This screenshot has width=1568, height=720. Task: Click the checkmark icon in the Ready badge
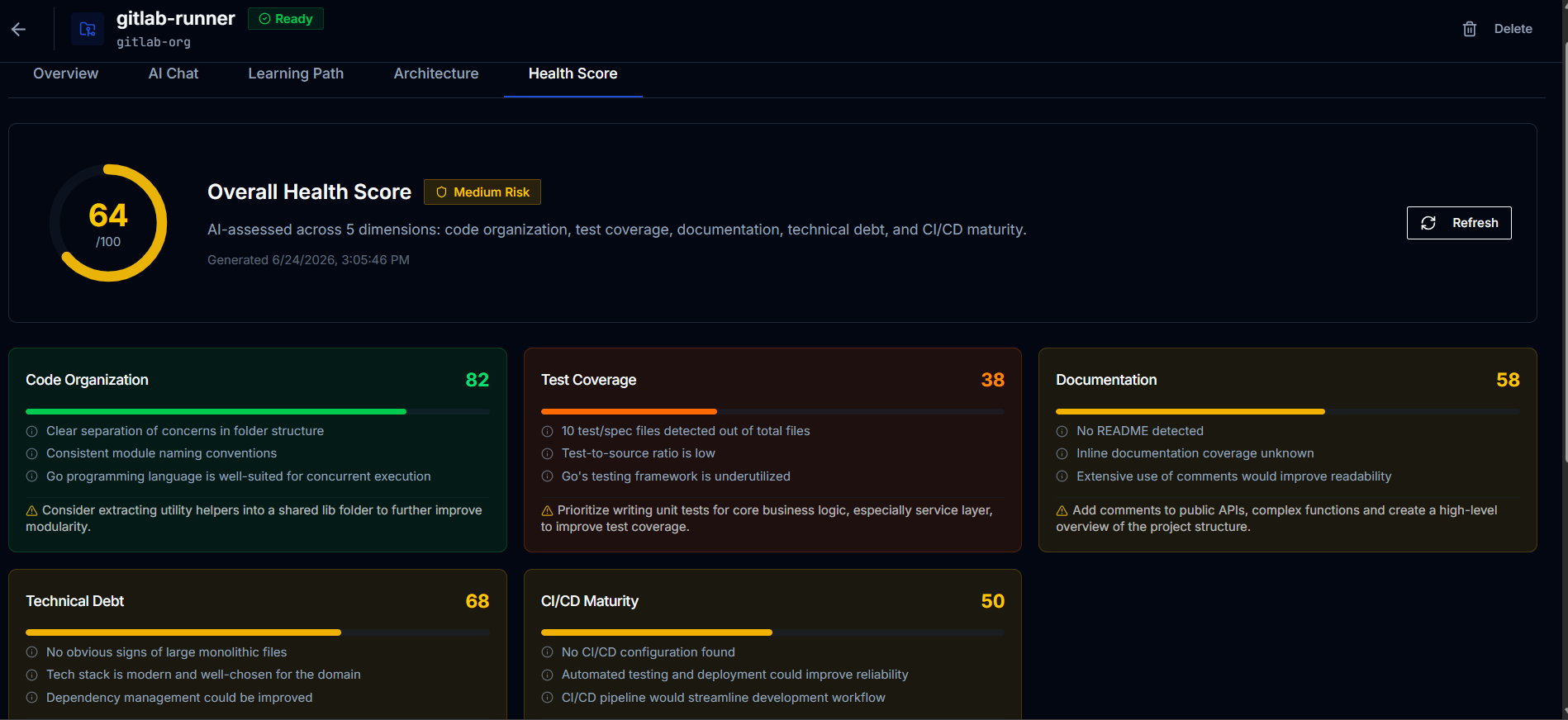click(x=264, y=19)
